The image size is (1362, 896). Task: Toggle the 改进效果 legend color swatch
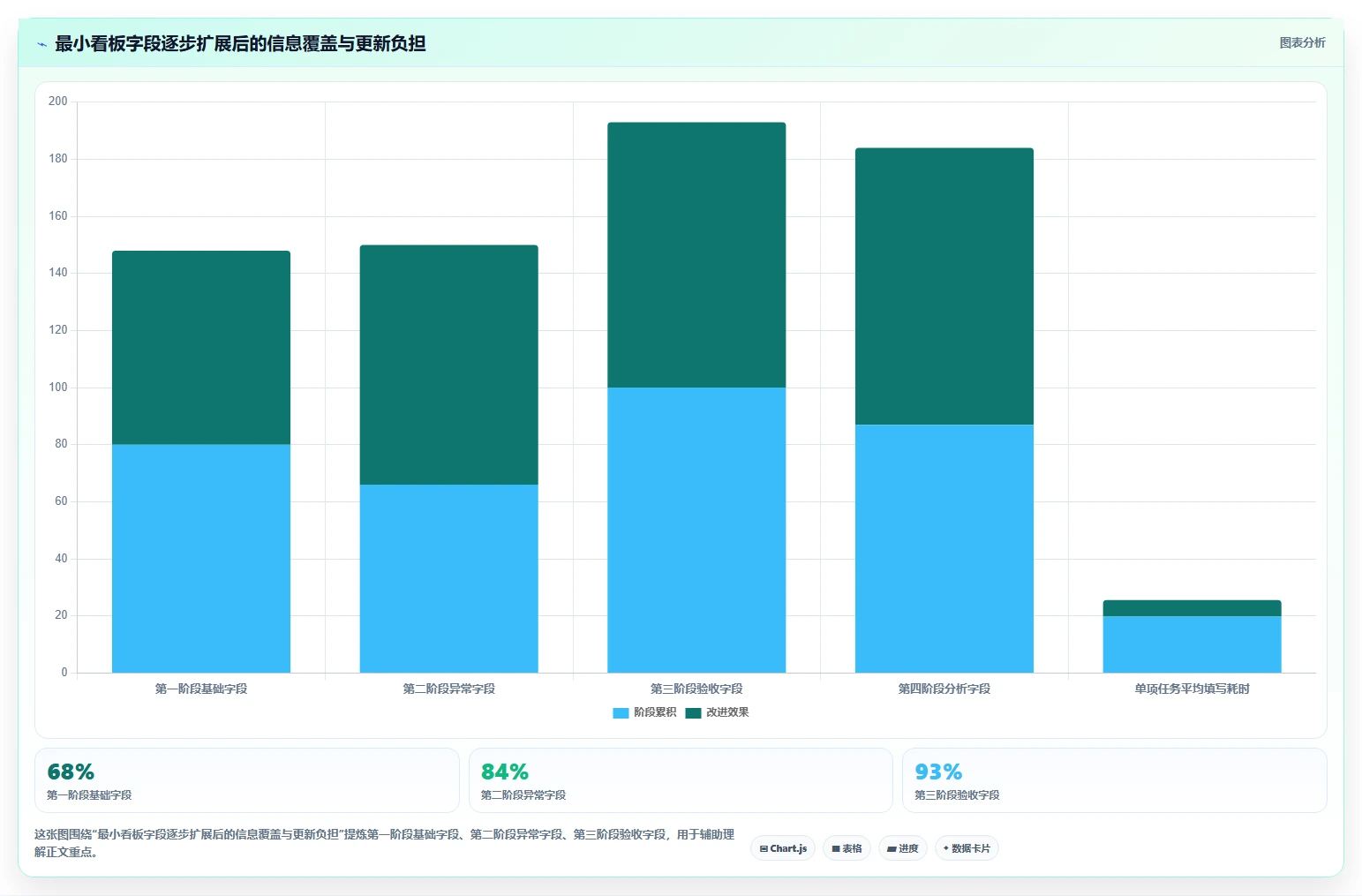[693, 713]
